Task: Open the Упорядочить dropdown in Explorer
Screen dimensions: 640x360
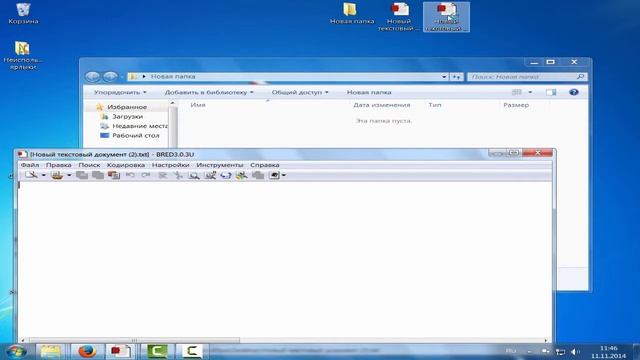Action: [x=120, y=92]
